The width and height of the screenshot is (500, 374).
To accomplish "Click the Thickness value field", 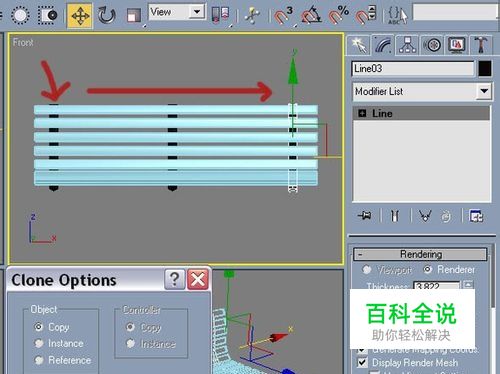I will point(436,286).
